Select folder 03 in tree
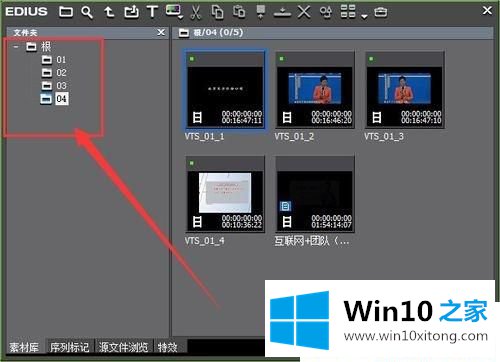The height and width of the screenshot is (362, 500). pos(61,86)
